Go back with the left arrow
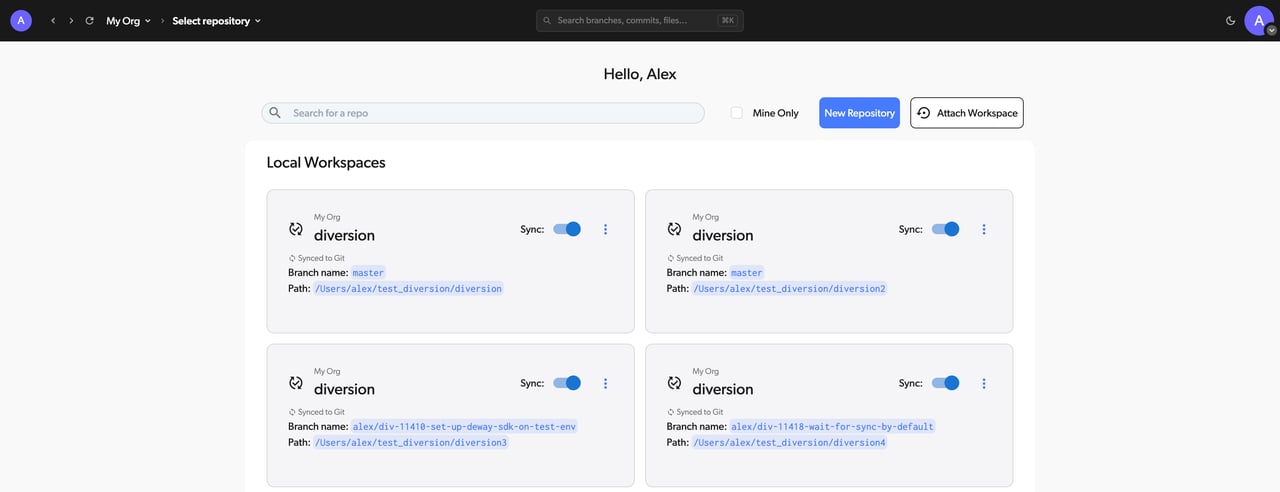Screen dimensions: 1280x492 (x=53, y=20)
